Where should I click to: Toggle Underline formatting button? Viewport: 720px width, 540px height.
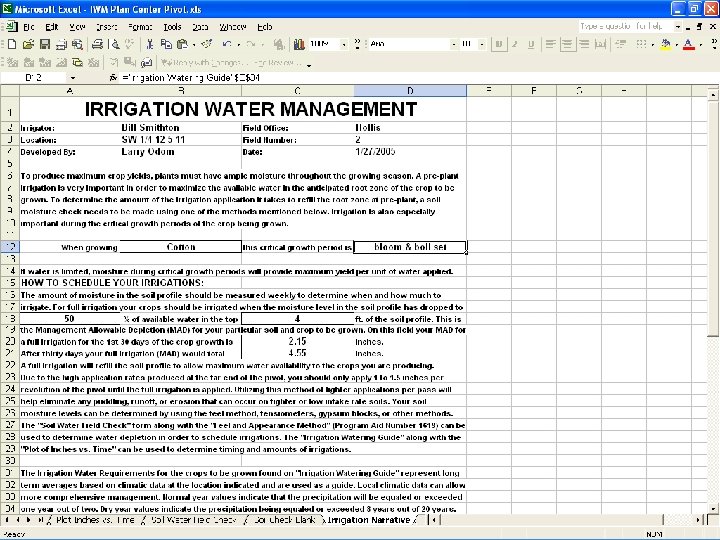tap(531, 44)
